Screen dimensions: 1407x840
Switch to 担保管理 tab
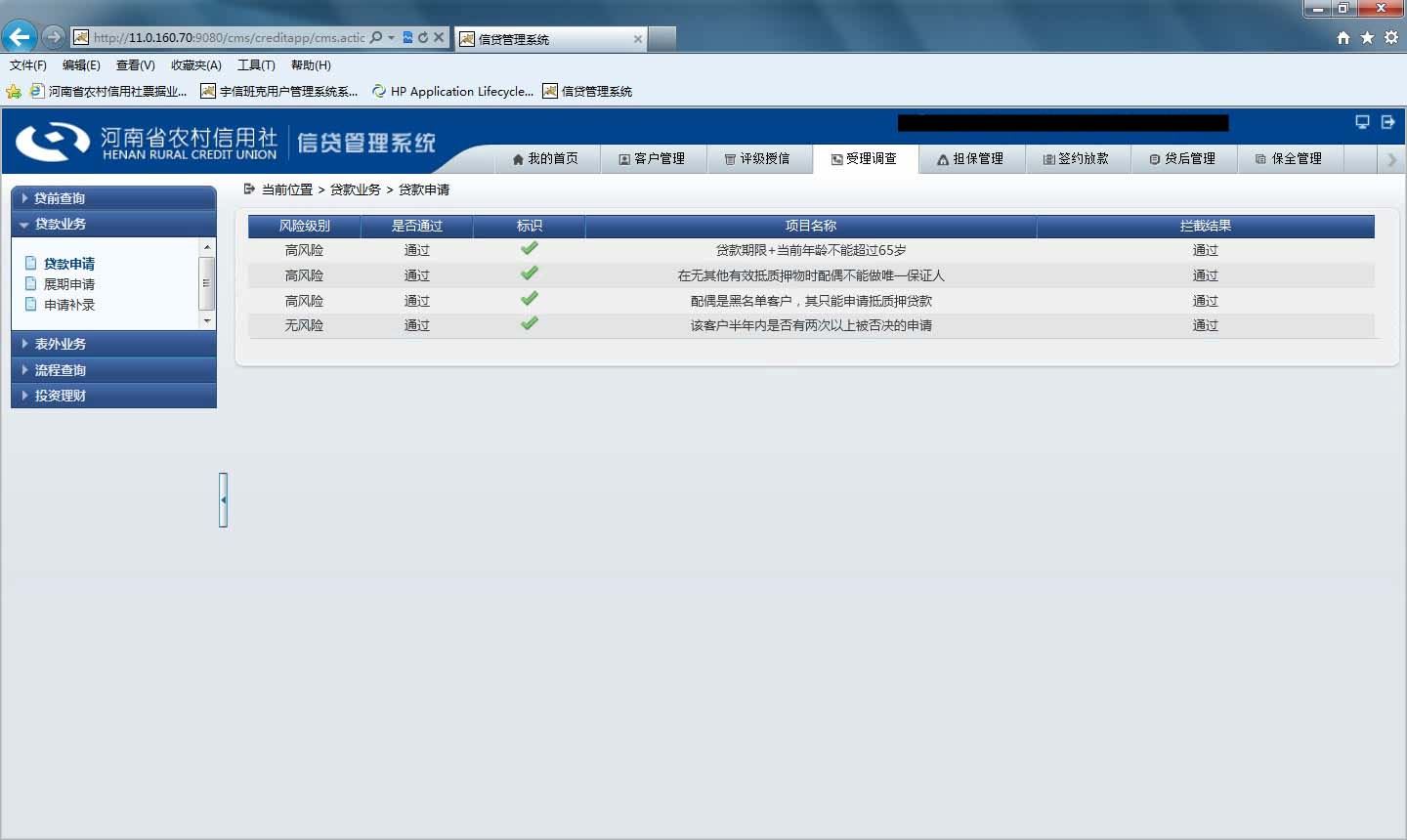[971, 158]
